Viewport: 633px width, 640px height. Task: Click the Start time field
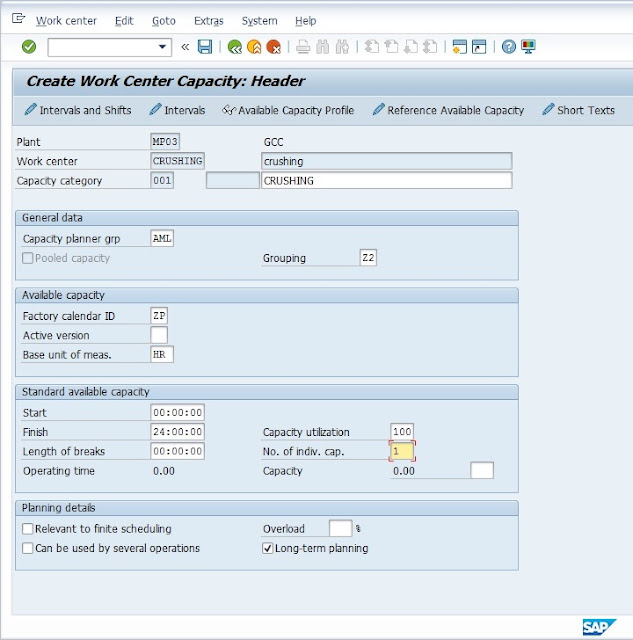[x=178, y=412]
